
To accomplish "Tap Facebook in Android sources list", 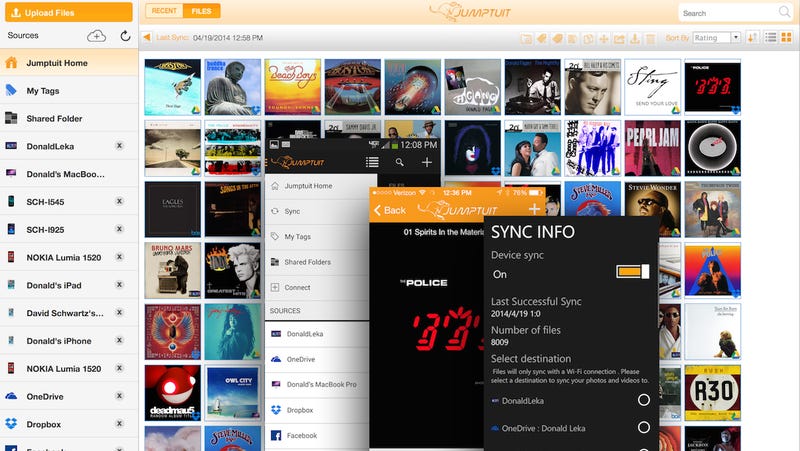I will click(317, 435).
